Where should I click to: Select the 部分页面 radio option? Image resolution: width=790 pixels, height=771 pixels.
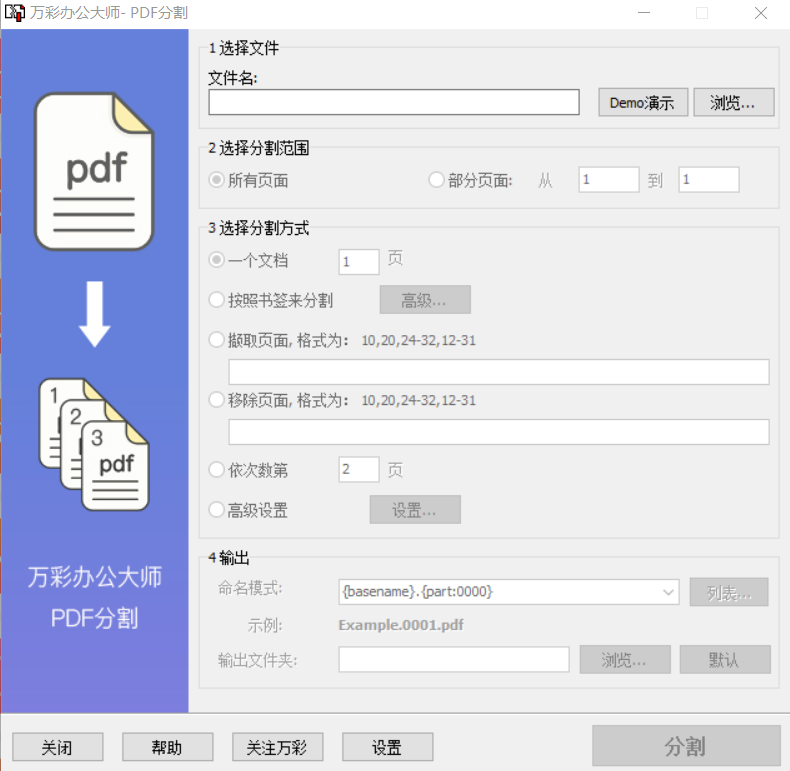pos(436,180)
